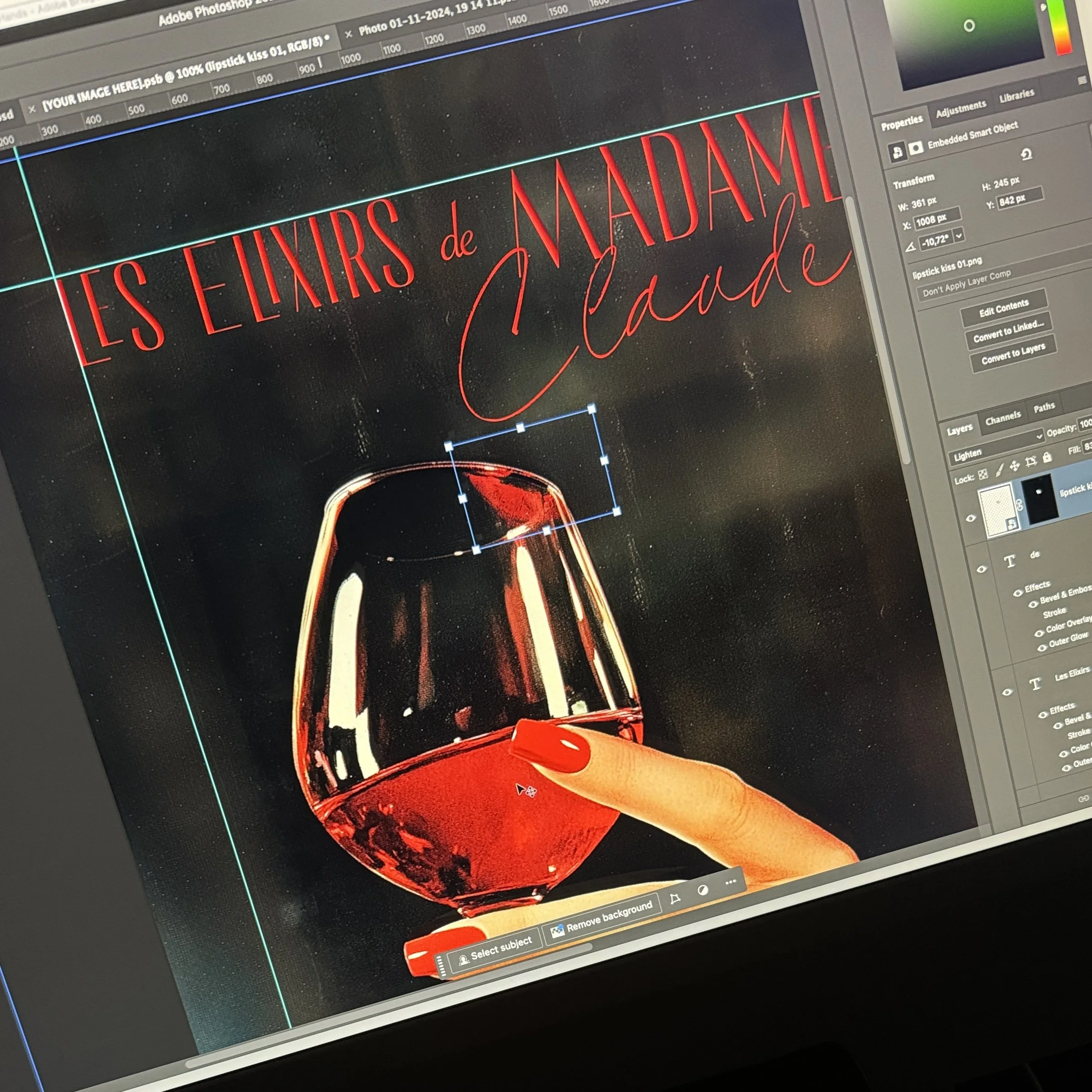Hide the Les Elixirs text layer
This screenshot has height=1092, width=1092.
click(x=1007, y=692)
